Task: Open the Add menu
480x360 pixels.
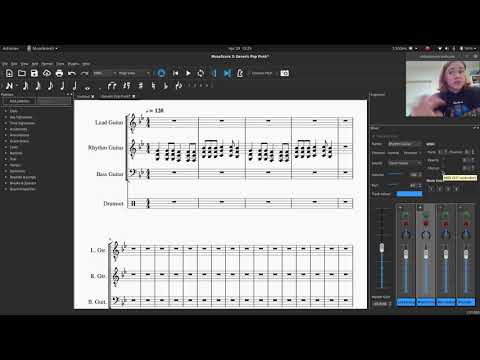Action: point(35,64)
